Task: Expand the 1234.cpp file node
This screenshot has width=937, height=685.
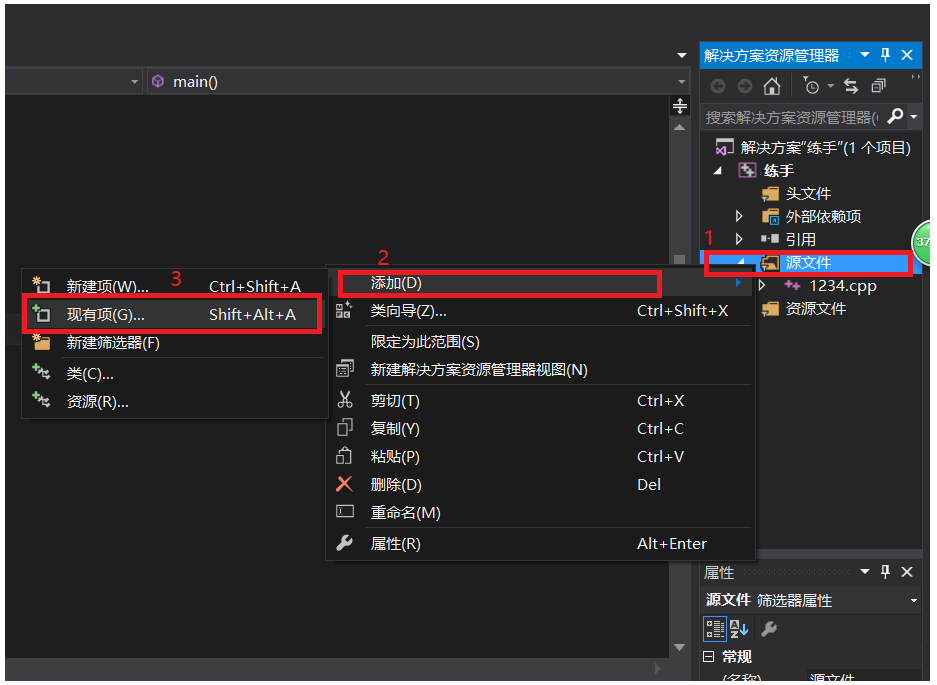Action: tap(762, 285)
